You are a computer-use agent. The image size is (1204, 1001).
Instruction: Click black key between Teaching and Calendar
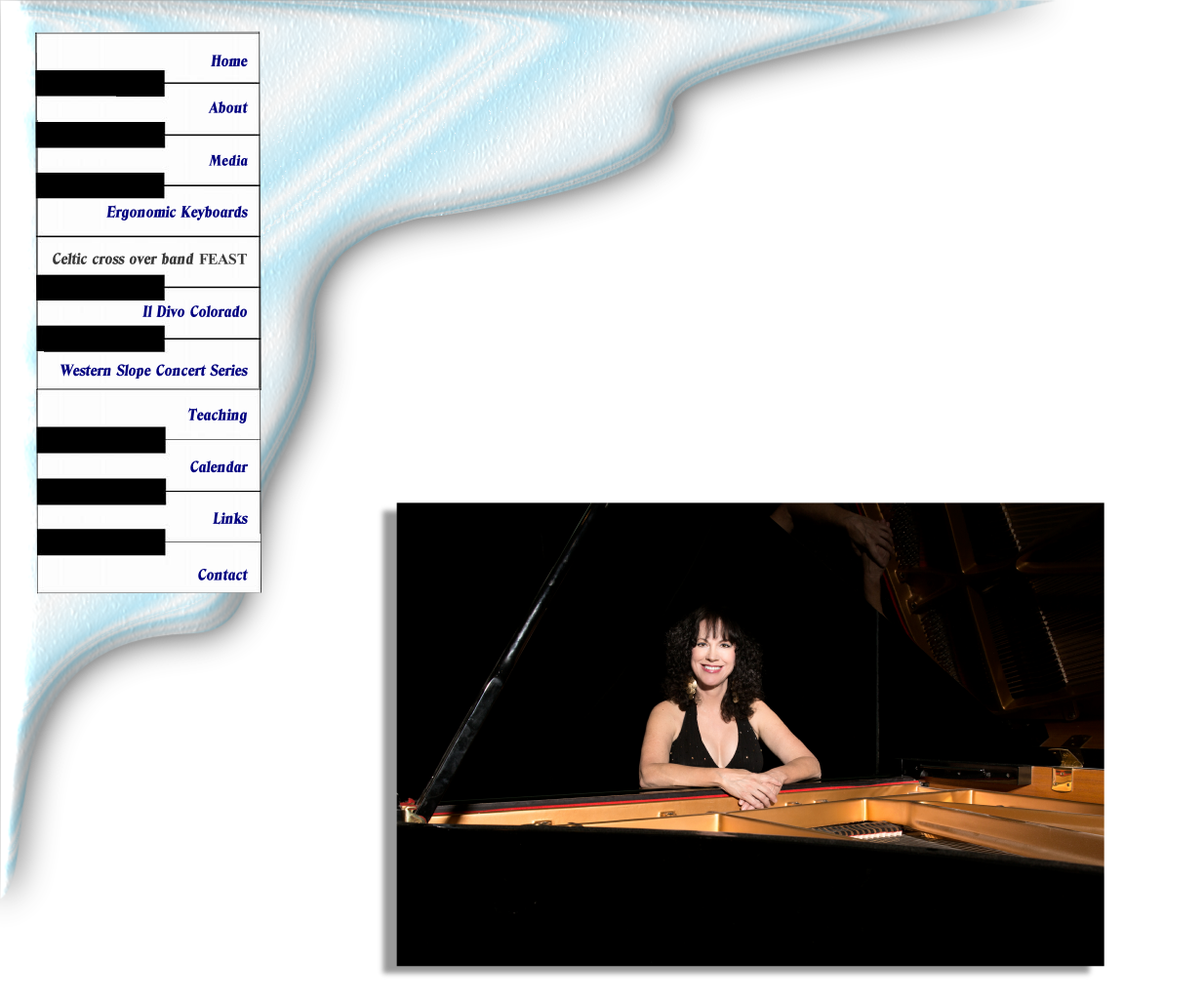[x=100, y=441]
